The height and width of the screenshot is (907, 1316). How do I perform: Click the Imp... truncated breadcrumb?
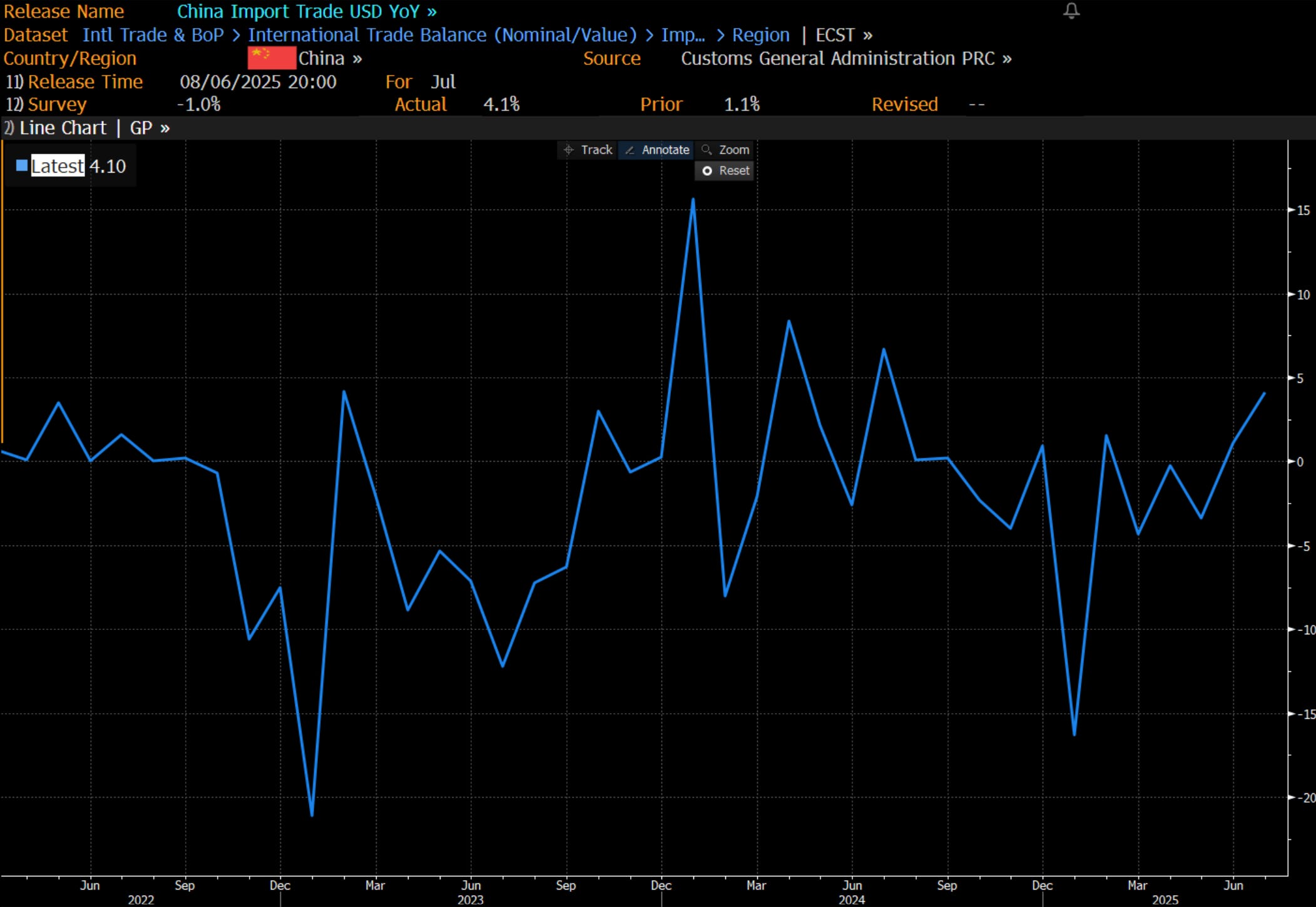pyautogui.click(x=682, y=35)
